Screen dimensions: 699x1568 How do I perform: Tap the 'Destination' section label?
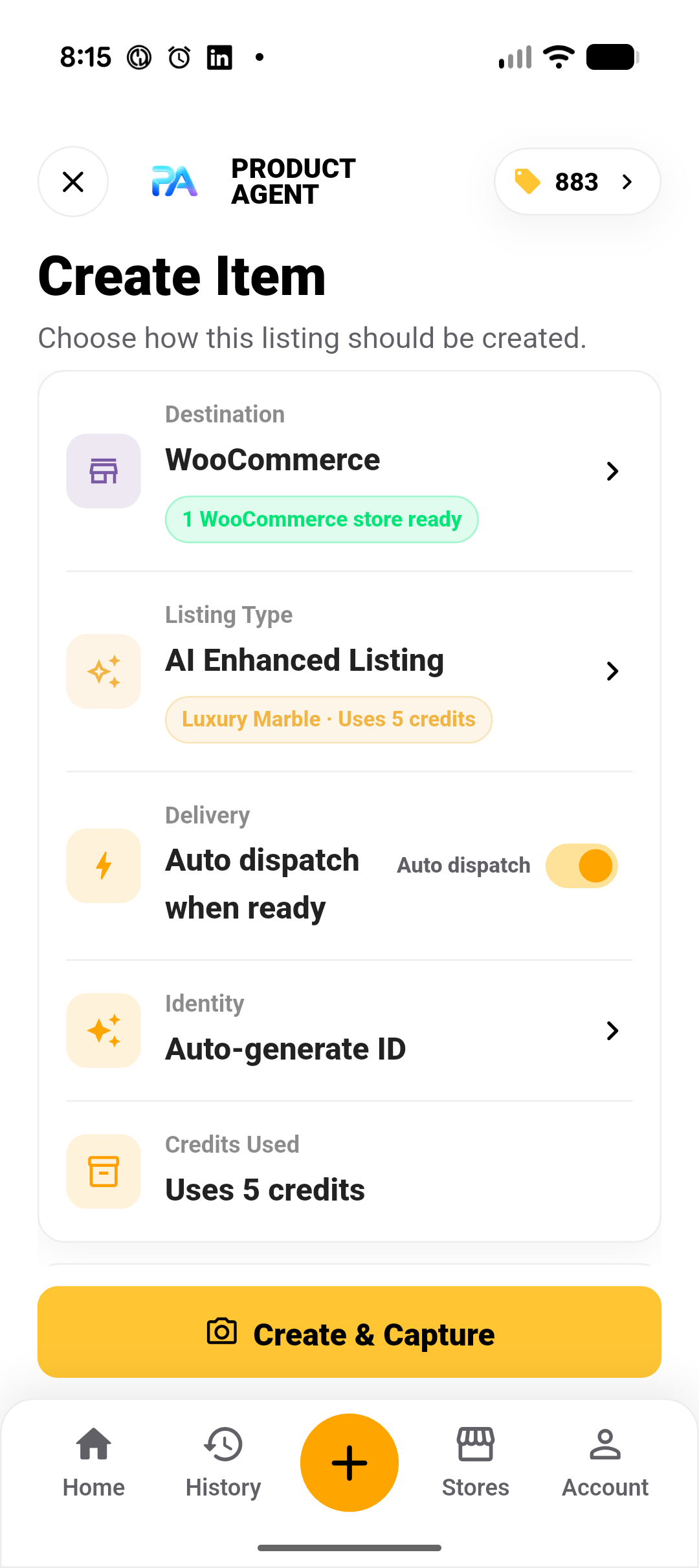tap(225, 414)
